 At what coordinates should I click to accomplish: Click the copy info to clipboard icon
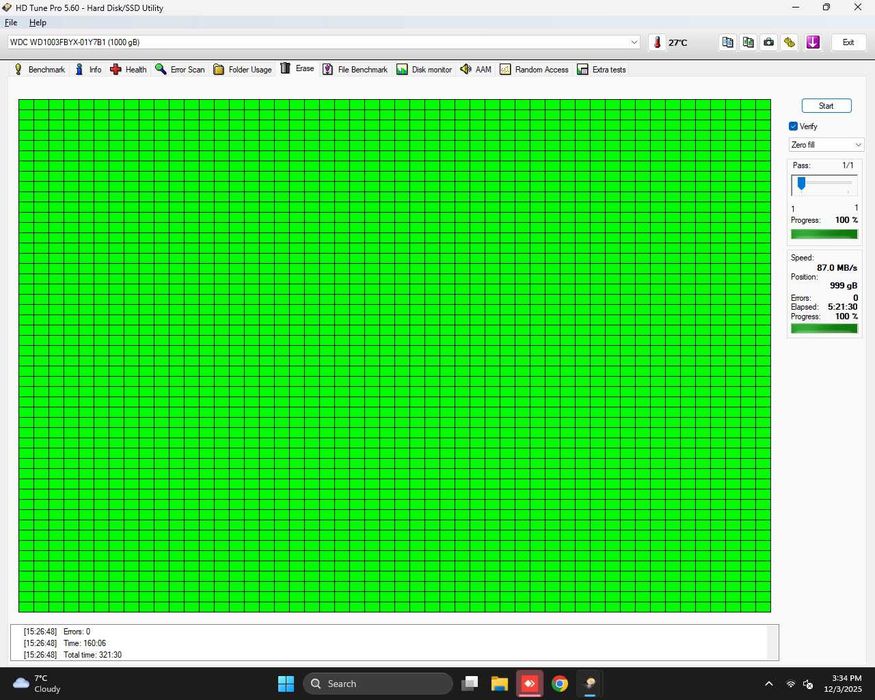(x=727, y=42)
